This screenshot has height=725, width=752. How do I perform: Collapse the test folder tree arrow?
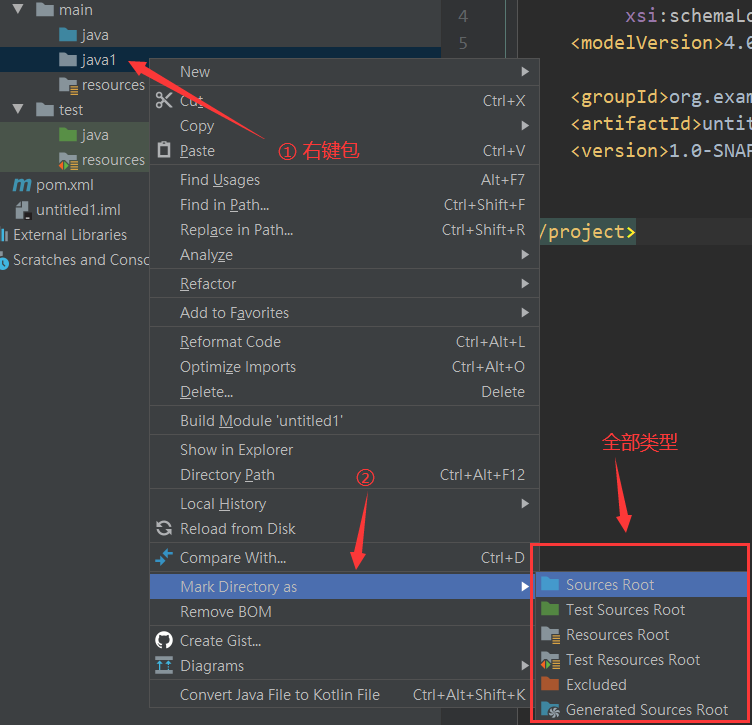point(18,109)
